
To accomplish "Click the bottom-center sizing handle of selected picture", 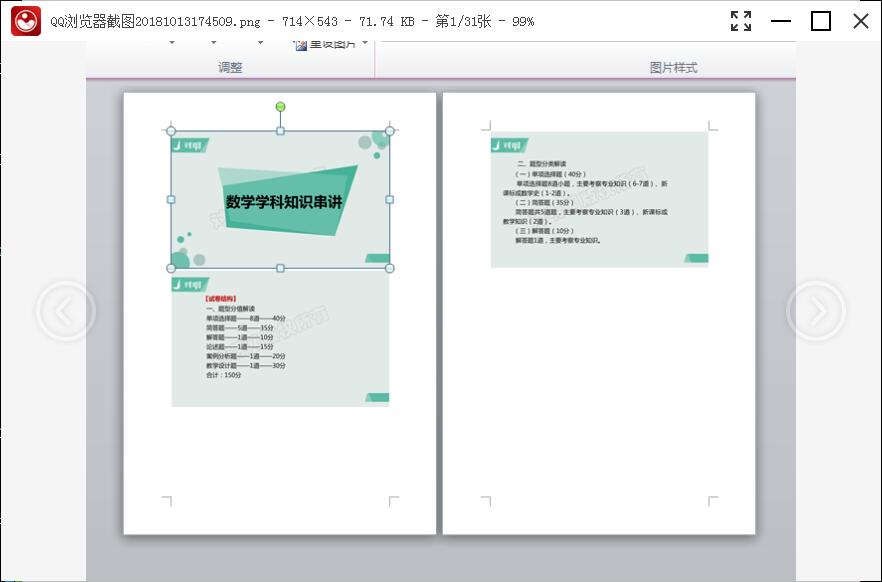I will (280, 268).
